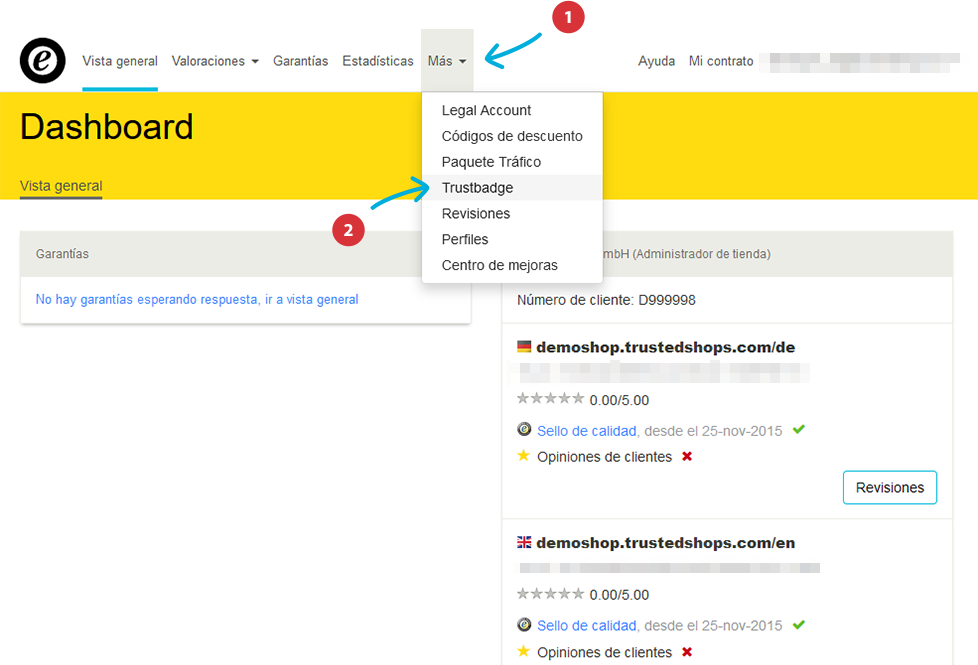
Task: Click the yellow star icon beside Opiniones de clientes in /de shop
Action: 523,455
